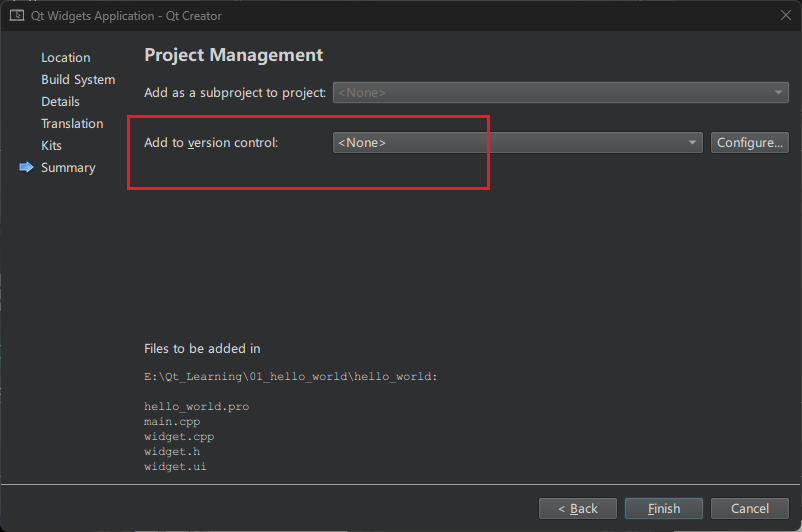Screen dimensions: 802x532
Task: Click the blue arrow beside Summary
Action: point(26,168)
